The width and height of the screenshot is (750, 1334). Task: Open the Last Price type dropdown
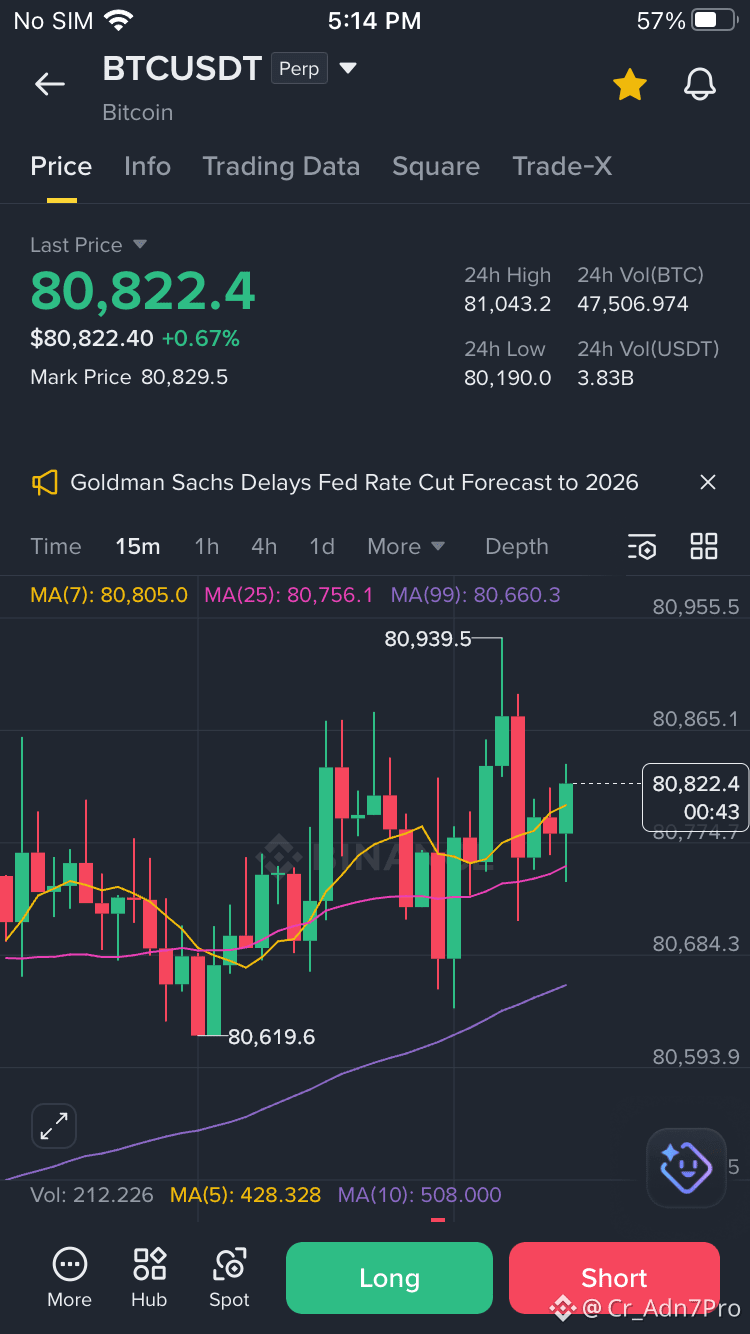point(140,245)
